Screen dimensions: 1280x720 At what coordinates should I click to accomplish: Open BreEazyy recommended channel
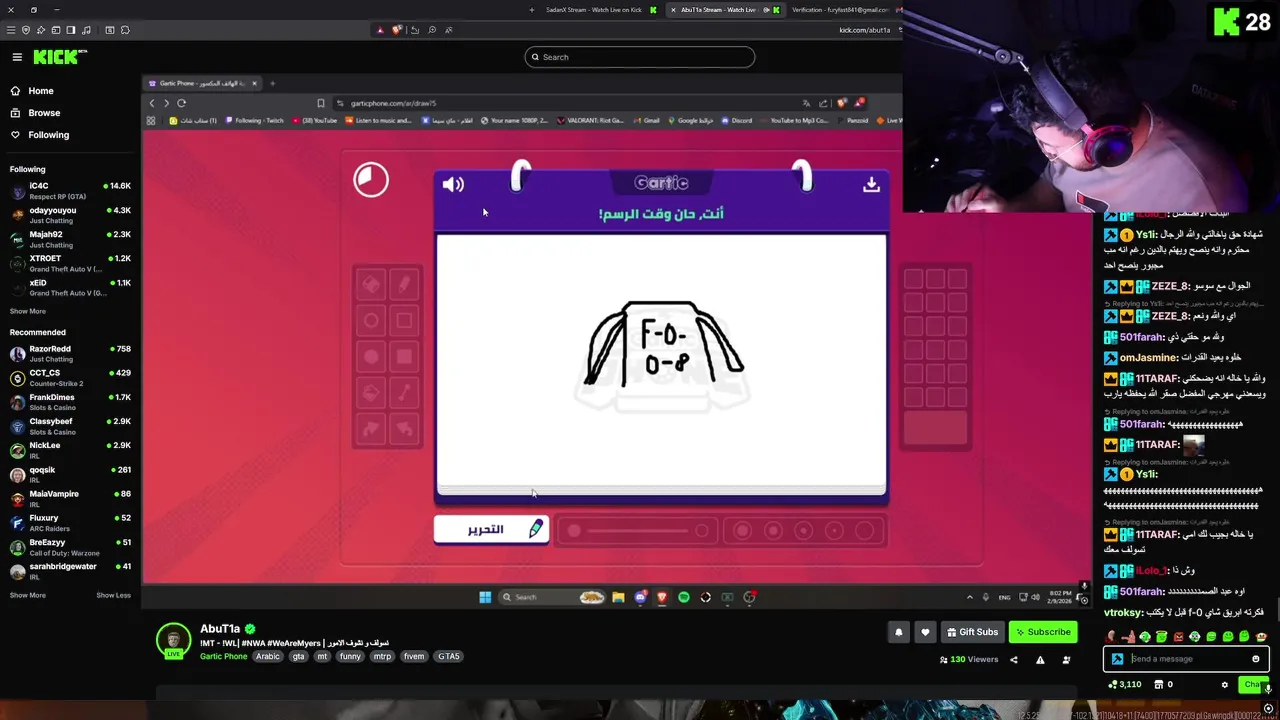[x=70, y=546]
